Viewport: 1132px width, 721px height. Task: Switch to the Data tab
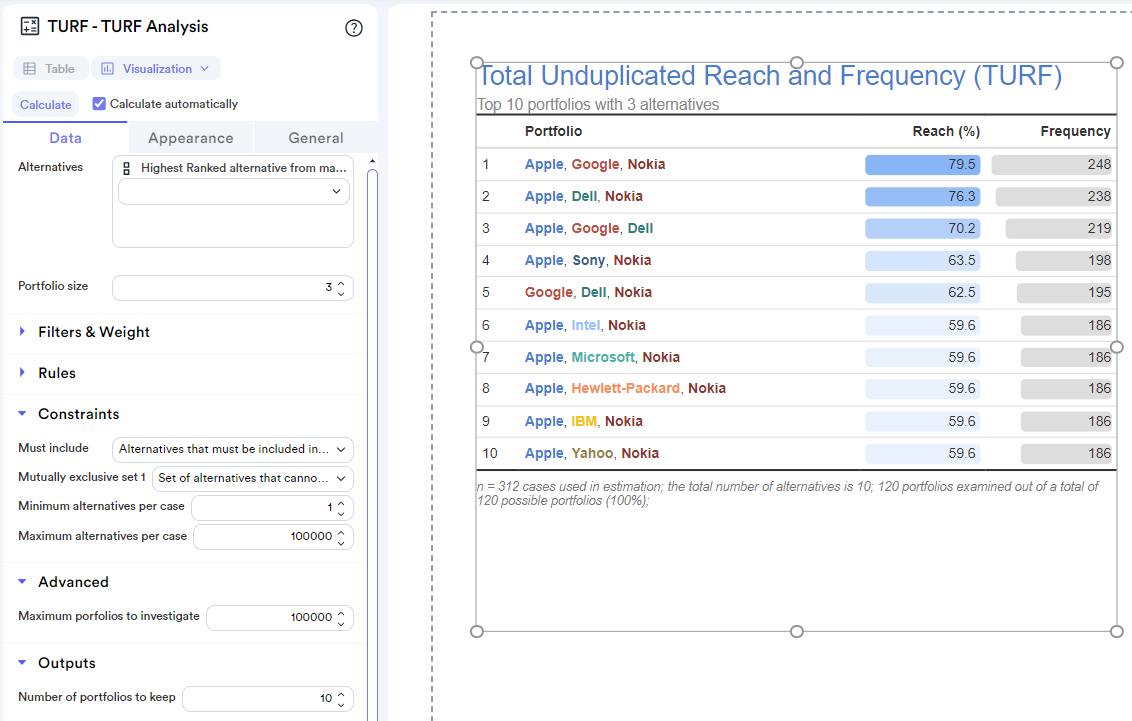coord(65,138)
